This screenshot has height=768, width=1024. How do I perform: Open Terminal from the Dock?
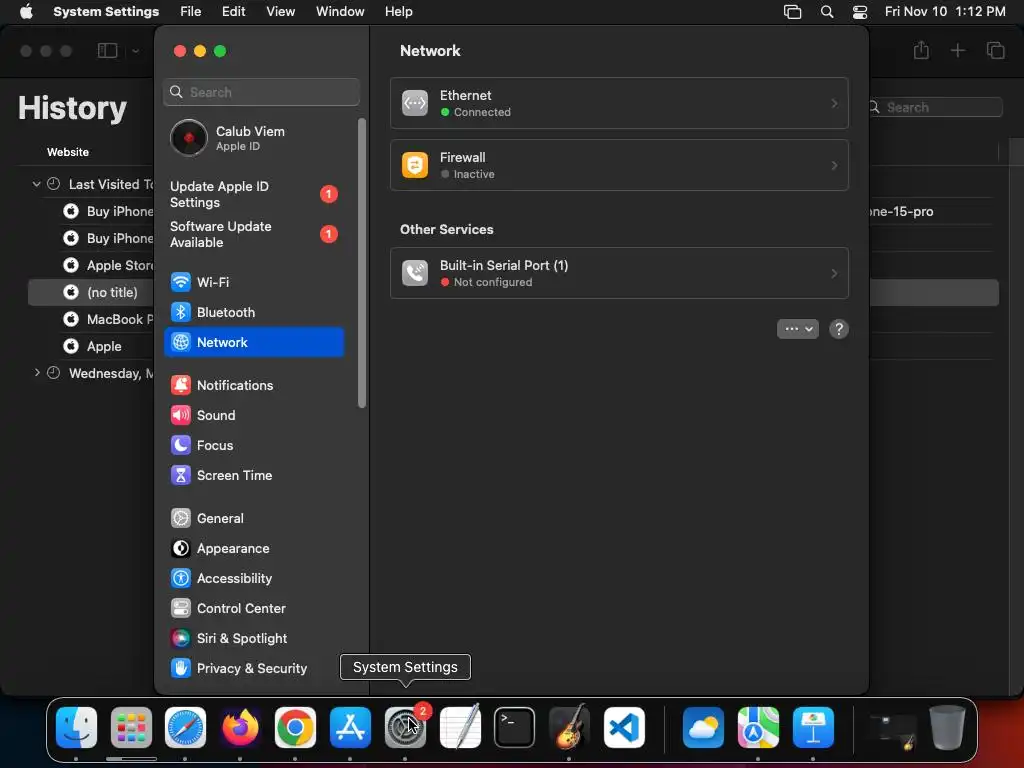coord(515,728)
